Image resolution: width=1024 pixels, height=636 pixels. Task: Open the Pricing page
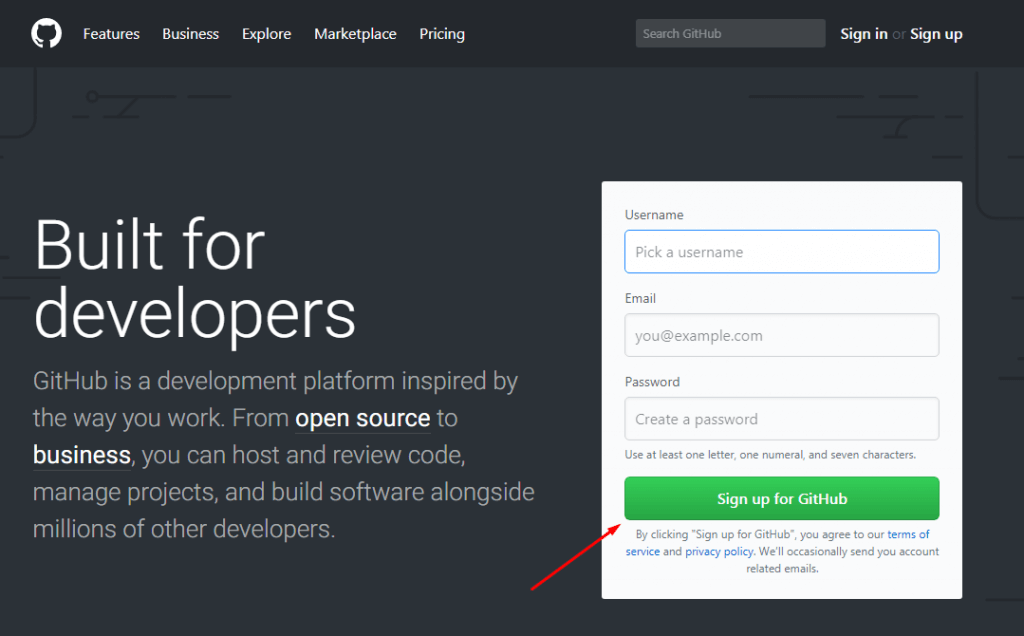[442, 33]
